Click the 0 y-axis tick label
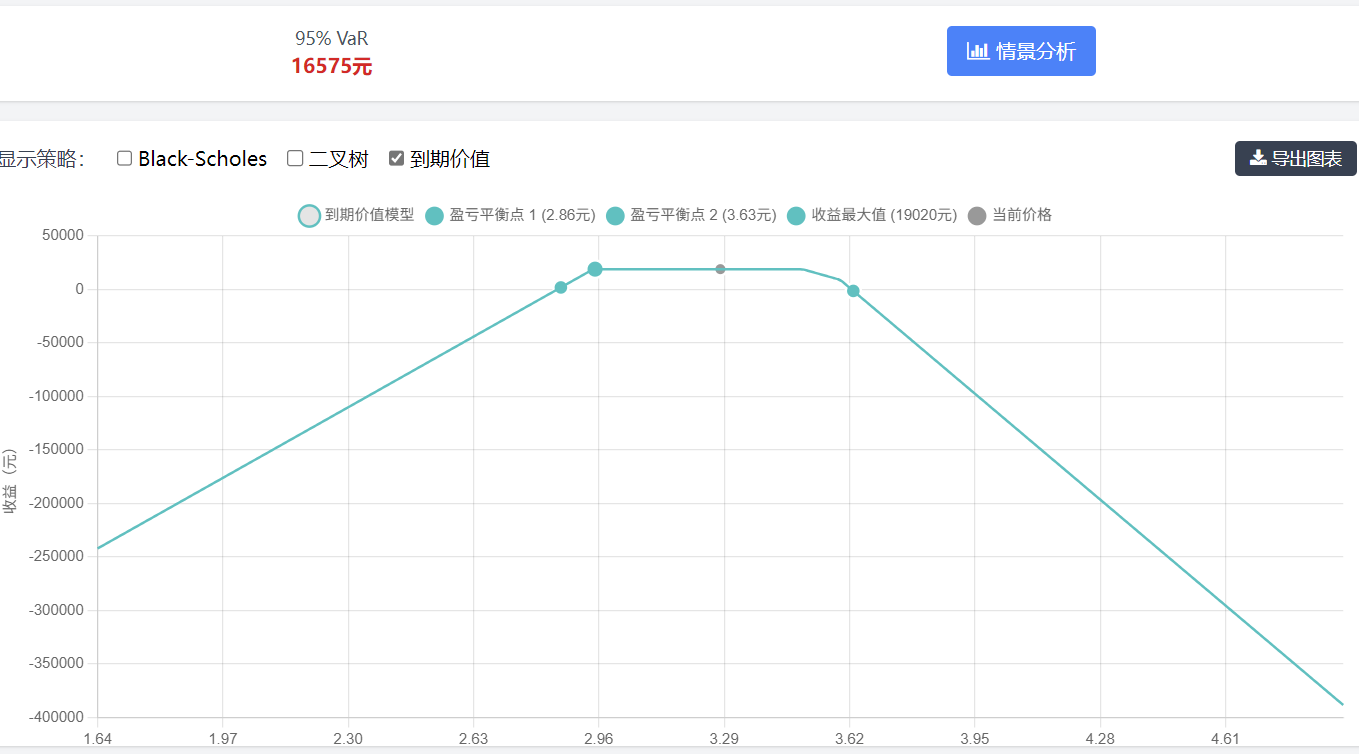The image size is (1359, 754). (78, 289)
